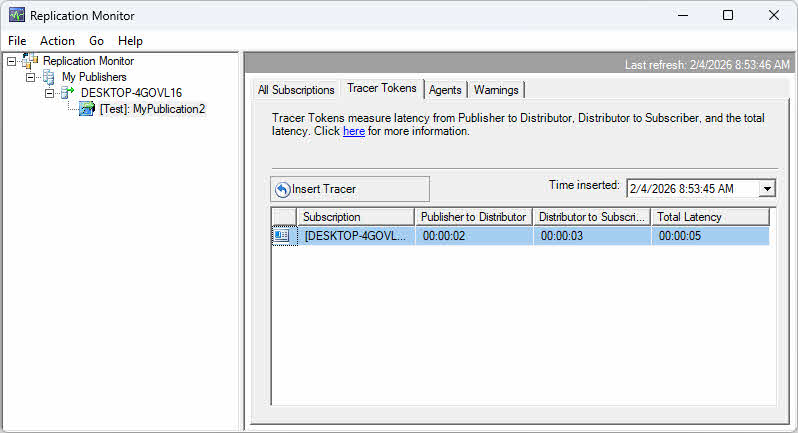Screen dimensions: 798x433
Task: Switch to the Agents tab
Action: [x=445, y=90]
